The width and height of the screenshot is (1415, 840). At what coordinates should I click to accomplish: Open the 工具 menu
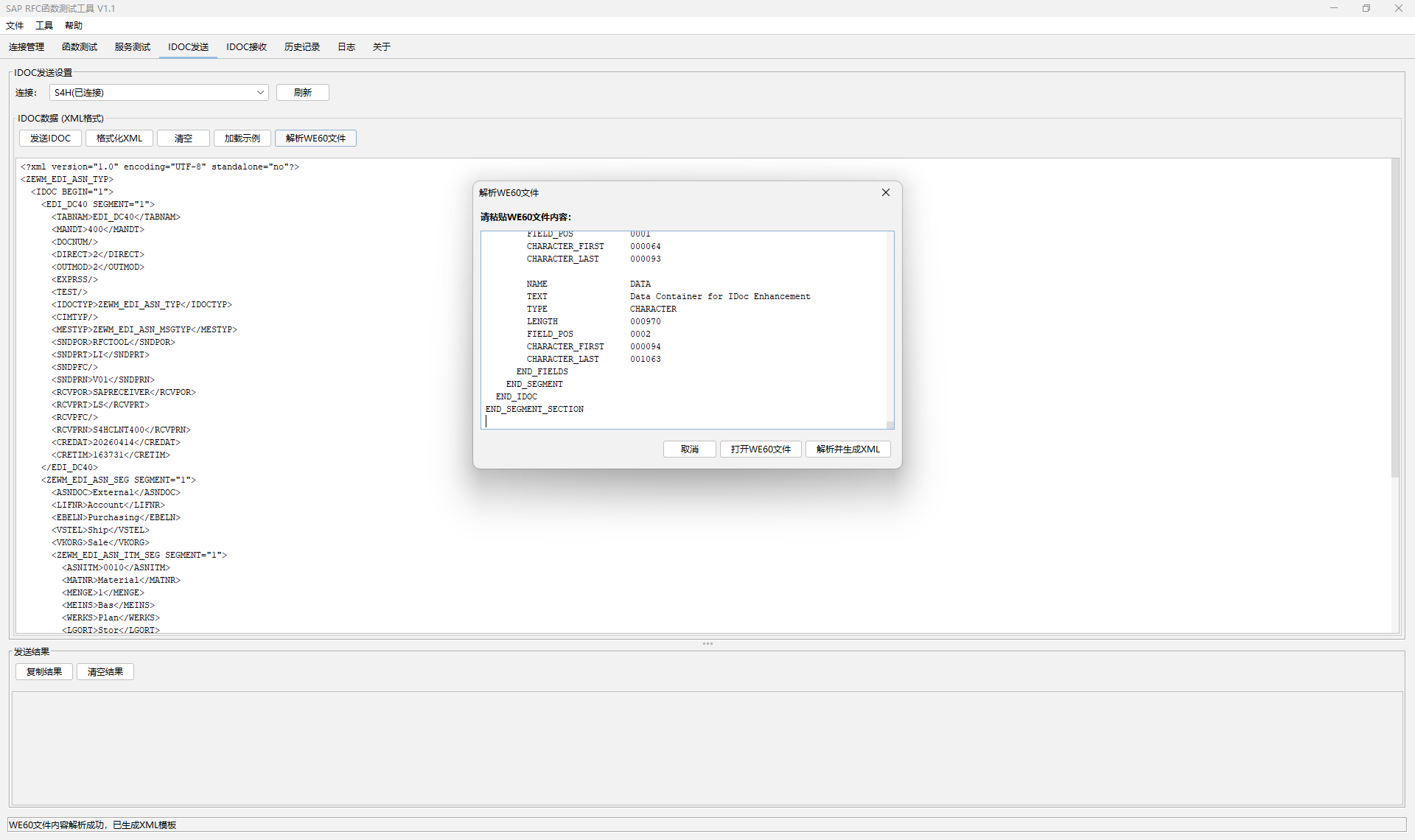tap(44, 25)
